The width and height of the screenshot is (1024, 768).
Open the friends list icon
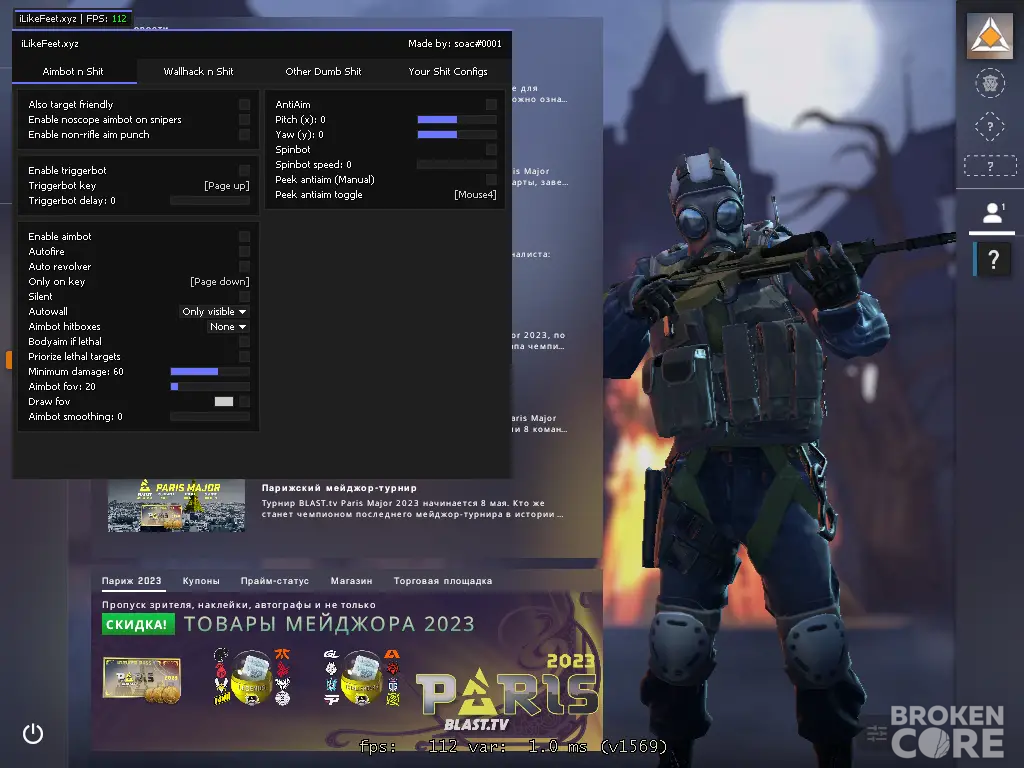(992, 213)
